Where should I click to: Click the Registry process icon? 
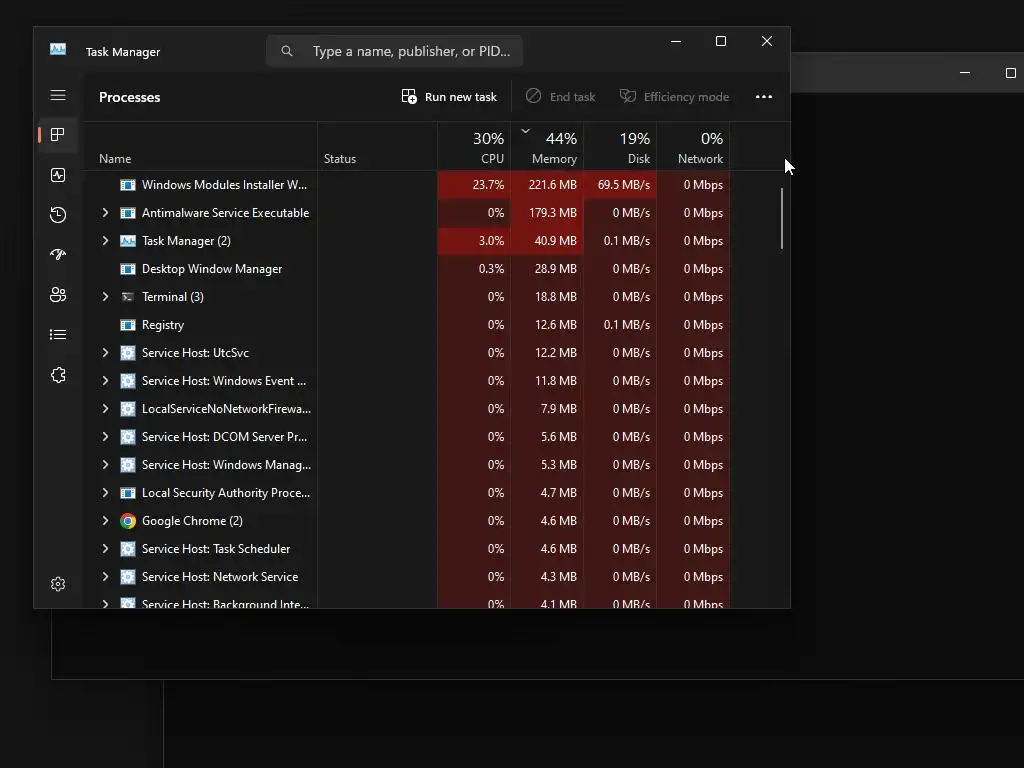click(x=128, y=325)
